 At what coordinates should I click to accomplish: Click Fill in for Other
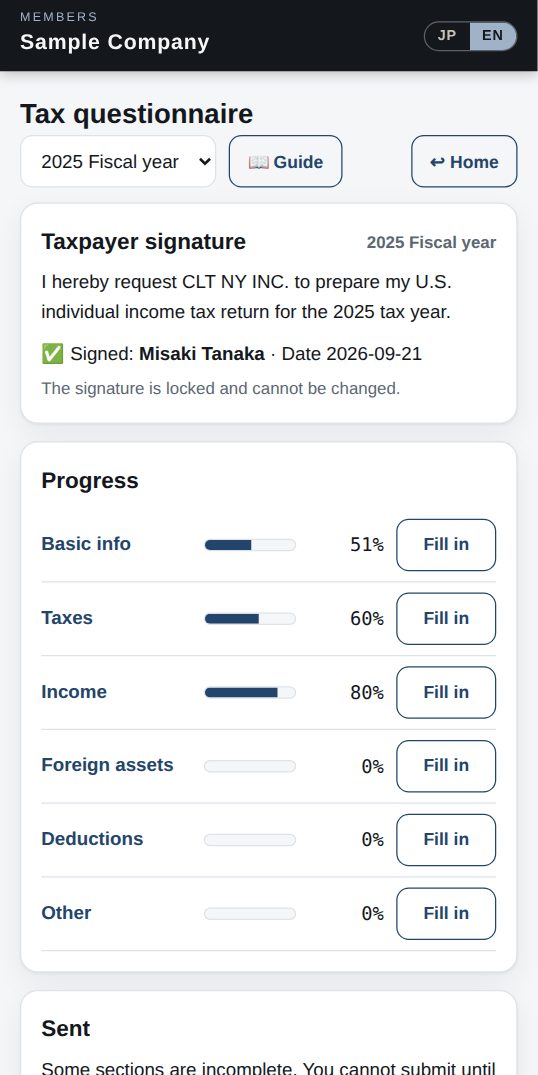click(x=445, y=914)
